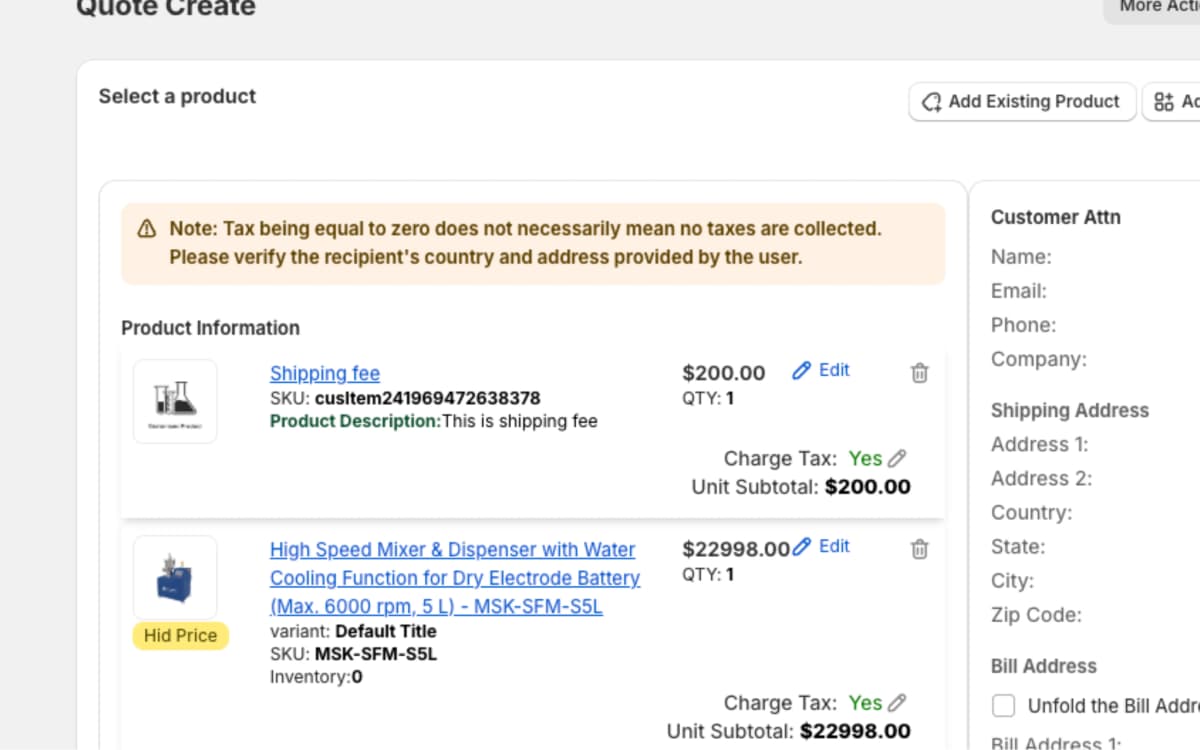Click the High Speed Mixer $22998.00 price
The image size is (1200, 750).
click(x=735, y=549)
